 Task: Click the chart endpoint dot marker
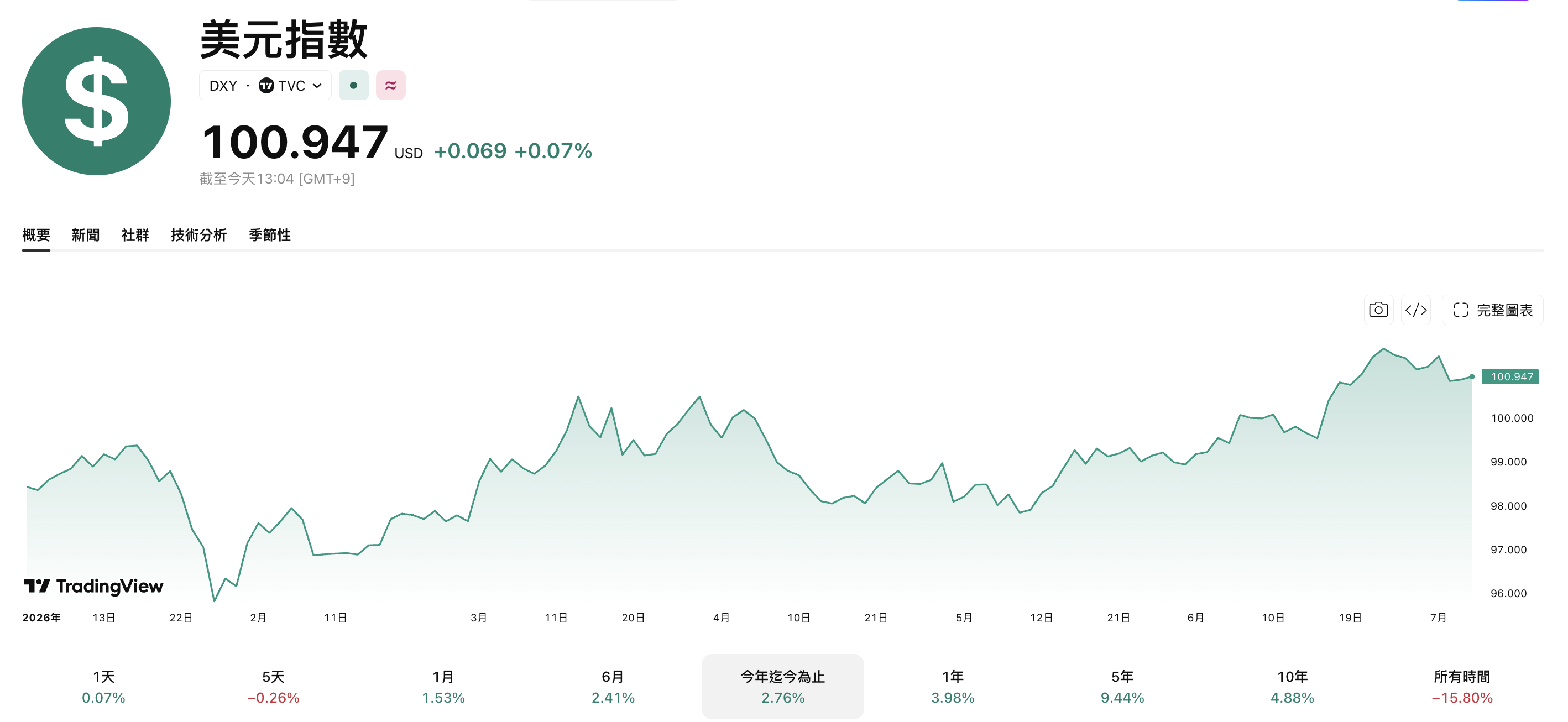coord(1472,377)
